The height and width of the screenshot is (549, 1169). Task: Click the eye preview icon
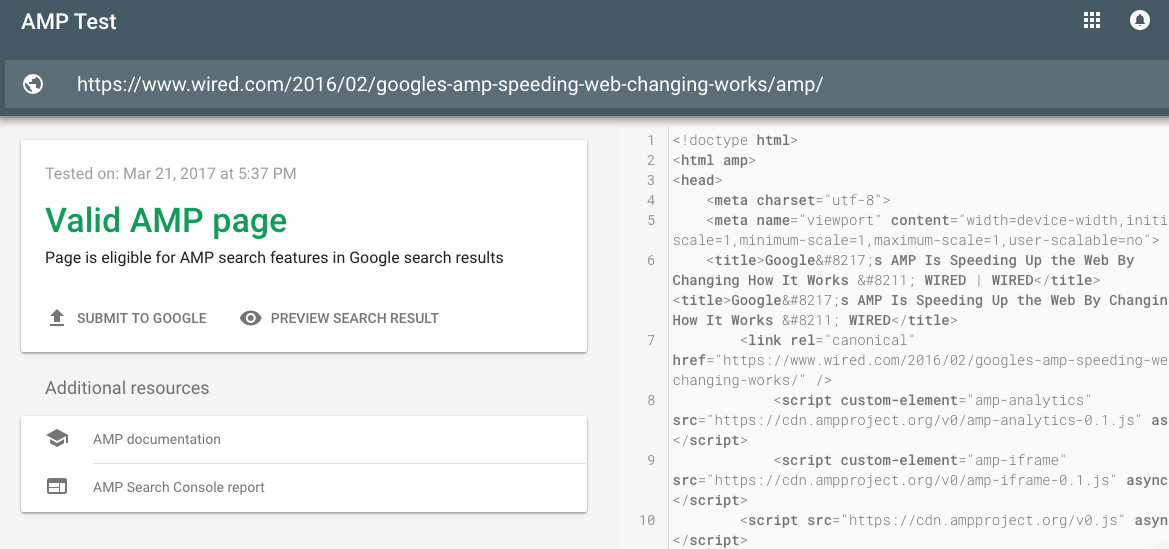coord(251,318)
